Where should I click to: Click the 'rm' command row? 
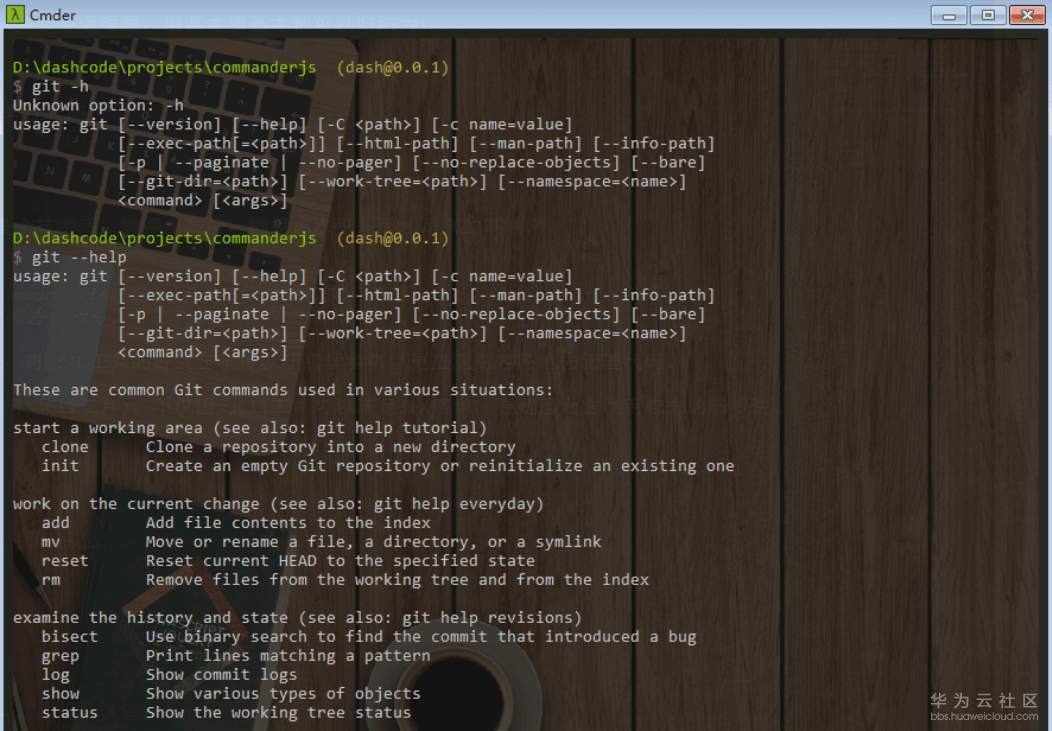(345, 580)
